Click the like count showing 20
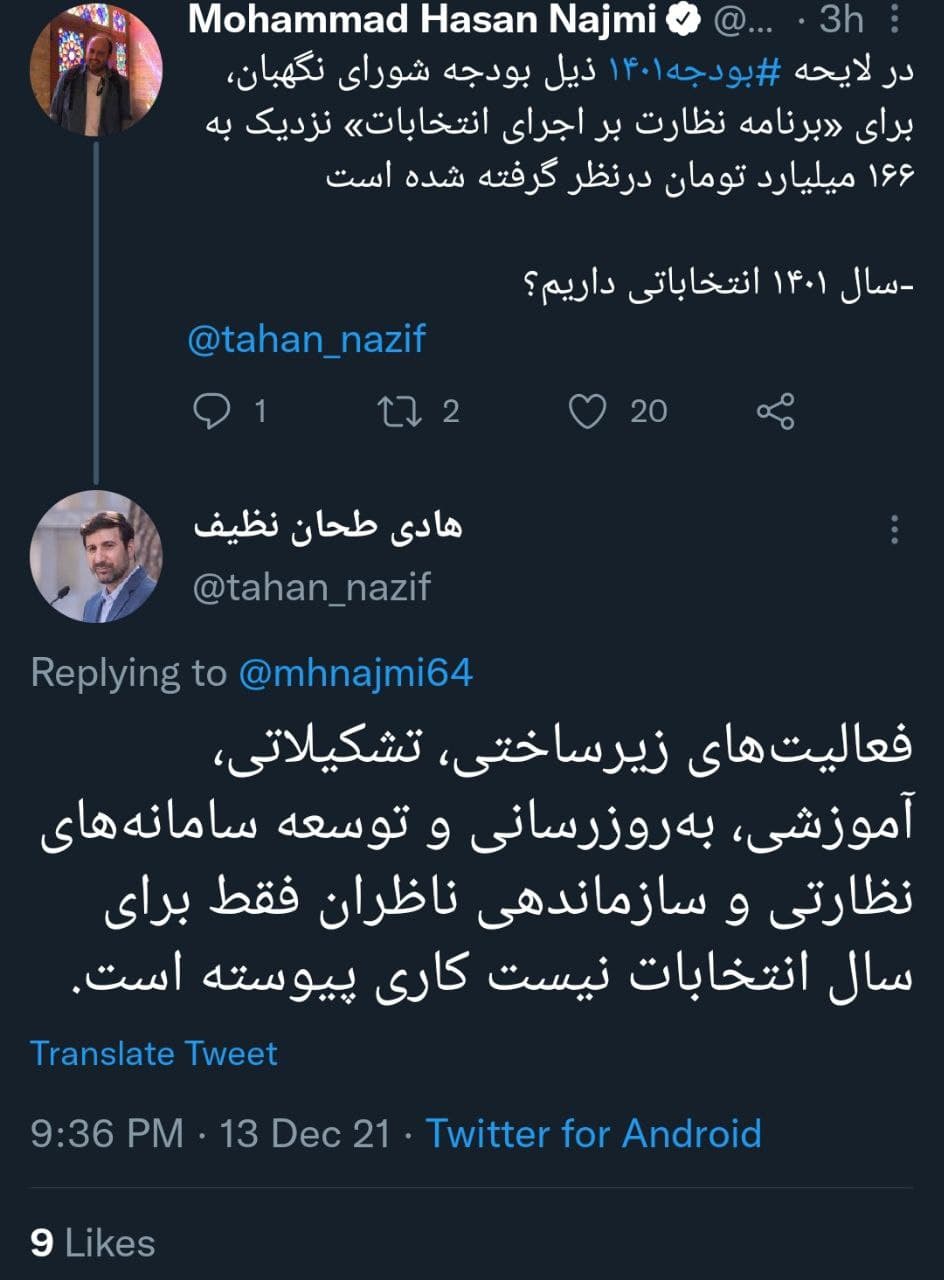The width and height of the screenshot is (944, 1280). (x=650, y=408)
